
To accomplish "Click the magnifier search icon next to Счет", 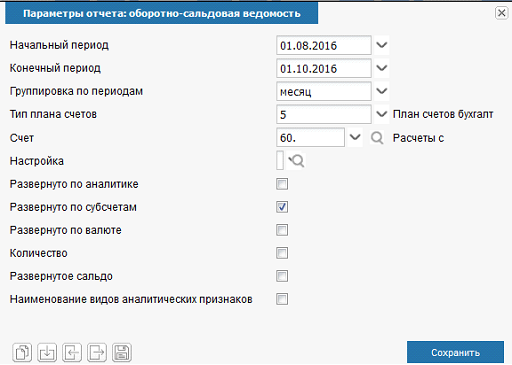I will (377, 137).
